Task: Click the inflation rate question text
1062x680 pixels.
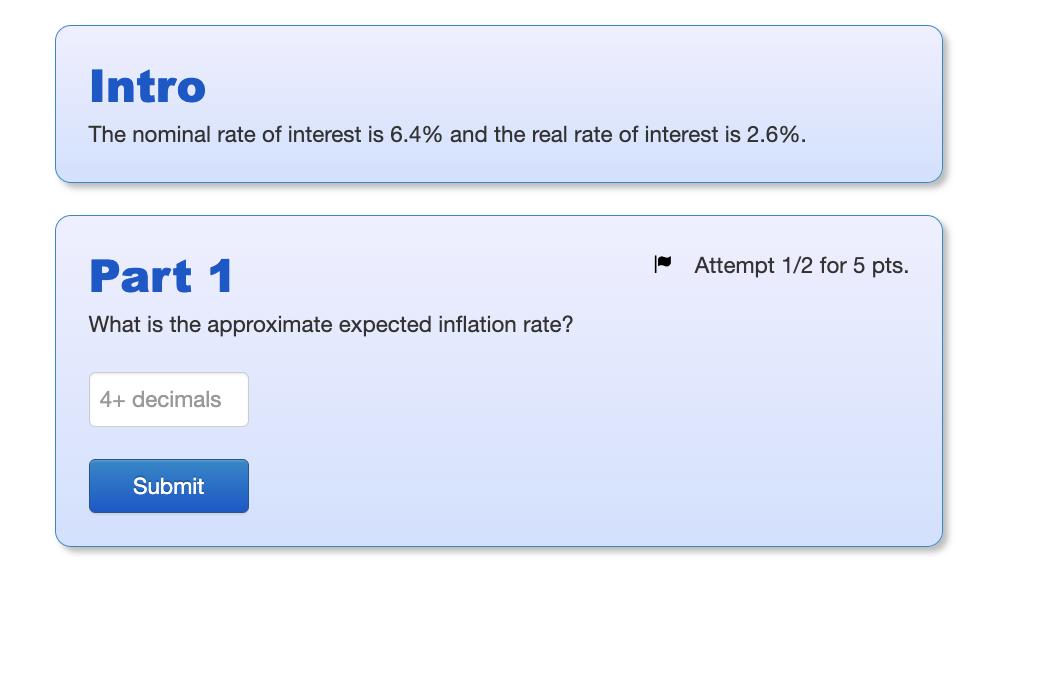Action: pyautogui.click(x=331, y=324)
